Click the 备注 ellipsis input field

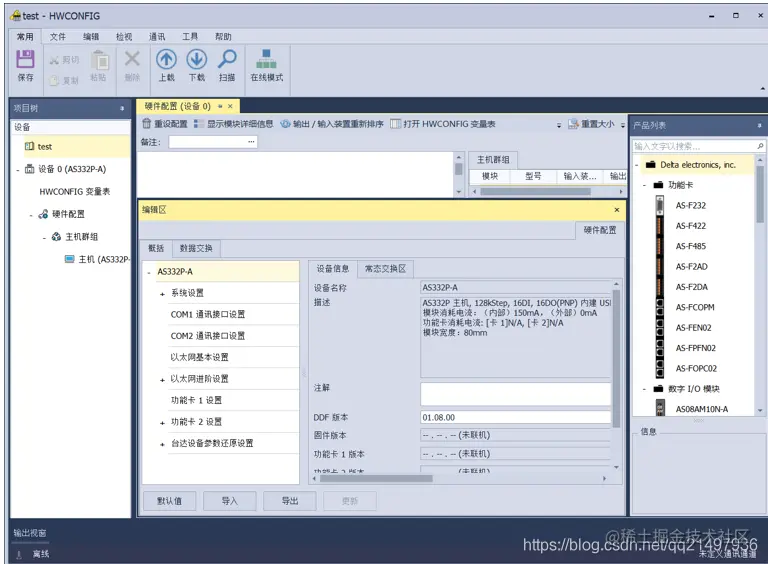pos(213,142)
